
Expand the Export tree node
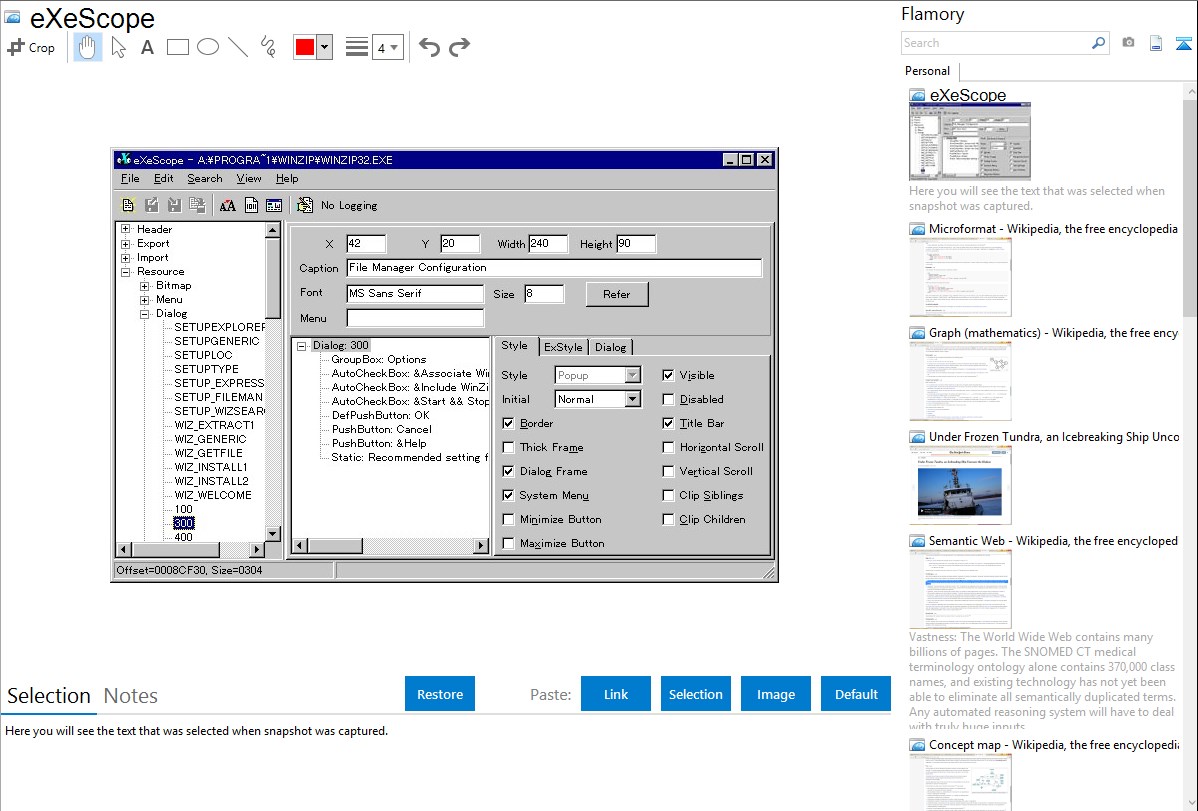(126, 244)
